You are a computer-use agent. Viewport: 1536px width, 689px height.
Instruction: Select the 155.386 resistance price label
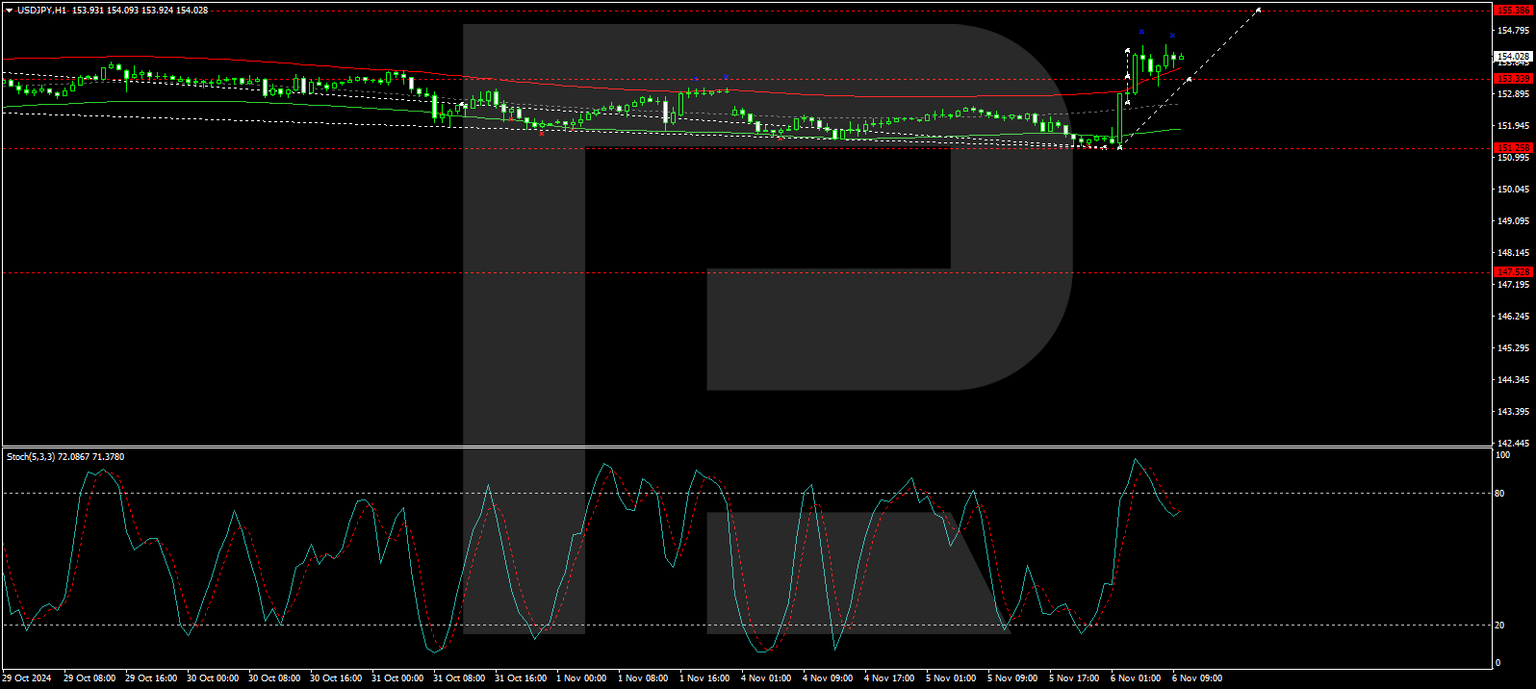pos(1515,8)
